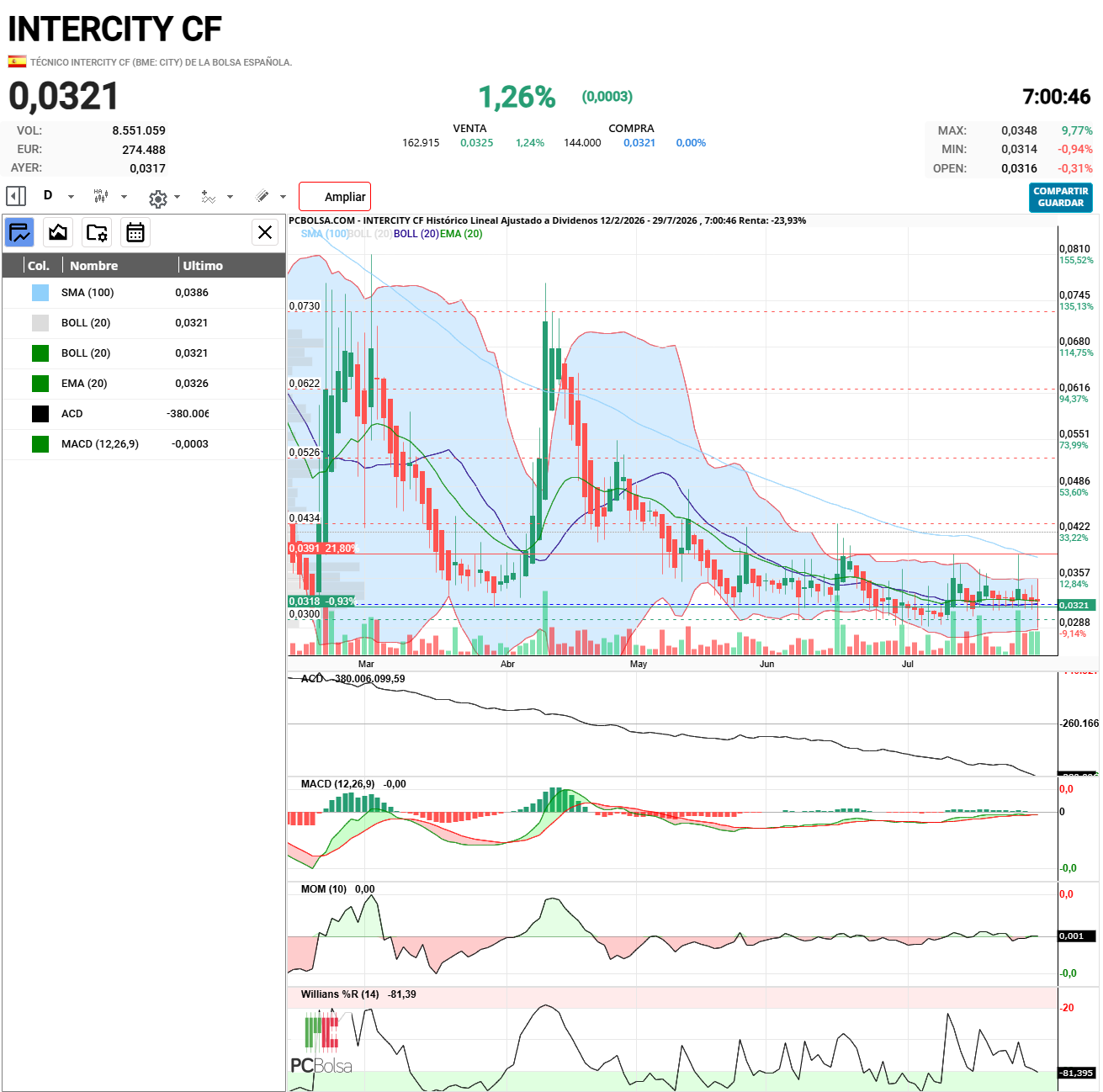Click the EMA (20) chart legend label
This screenshot has height=1092, width=1103.
(x=462, y=234)
